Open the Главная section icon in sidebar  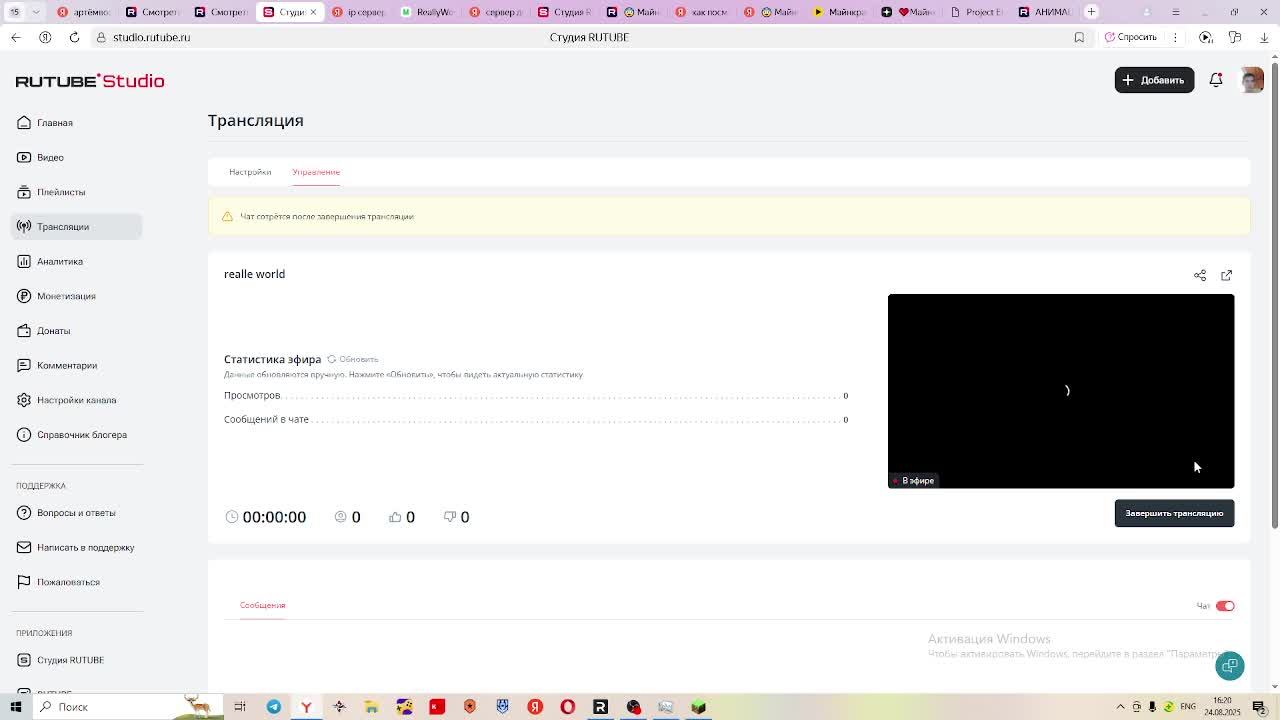pyautogui.click(x=24, y=123)
